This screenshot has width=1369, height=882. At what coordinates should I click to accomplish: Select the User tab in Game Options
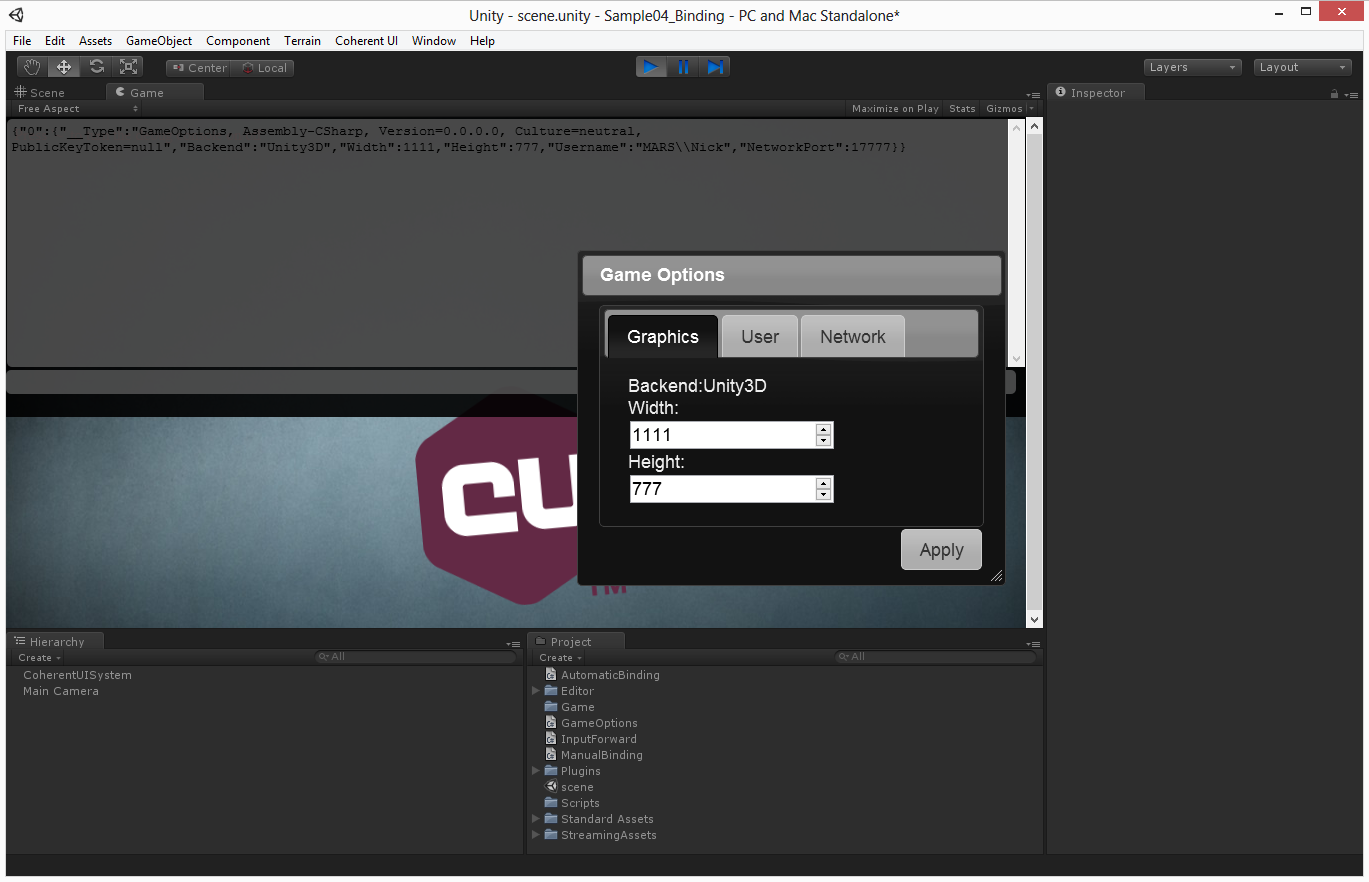click(x=760, y=336)
